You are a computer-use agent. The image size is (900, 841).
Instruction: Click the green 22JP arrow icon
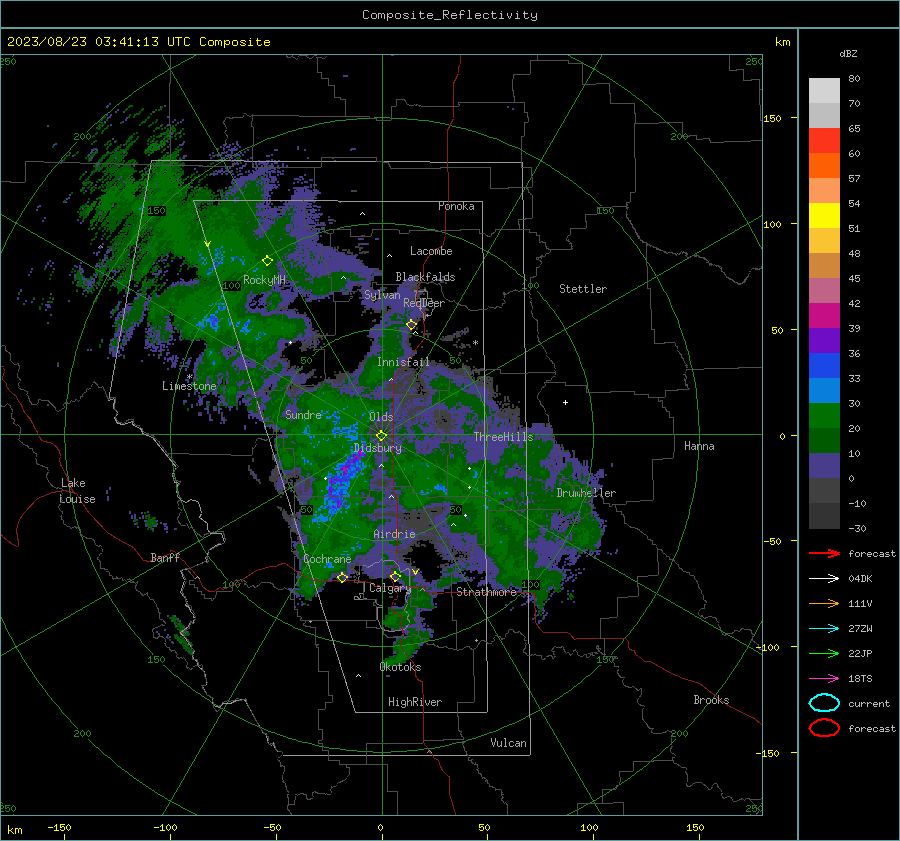pos(824,653)
